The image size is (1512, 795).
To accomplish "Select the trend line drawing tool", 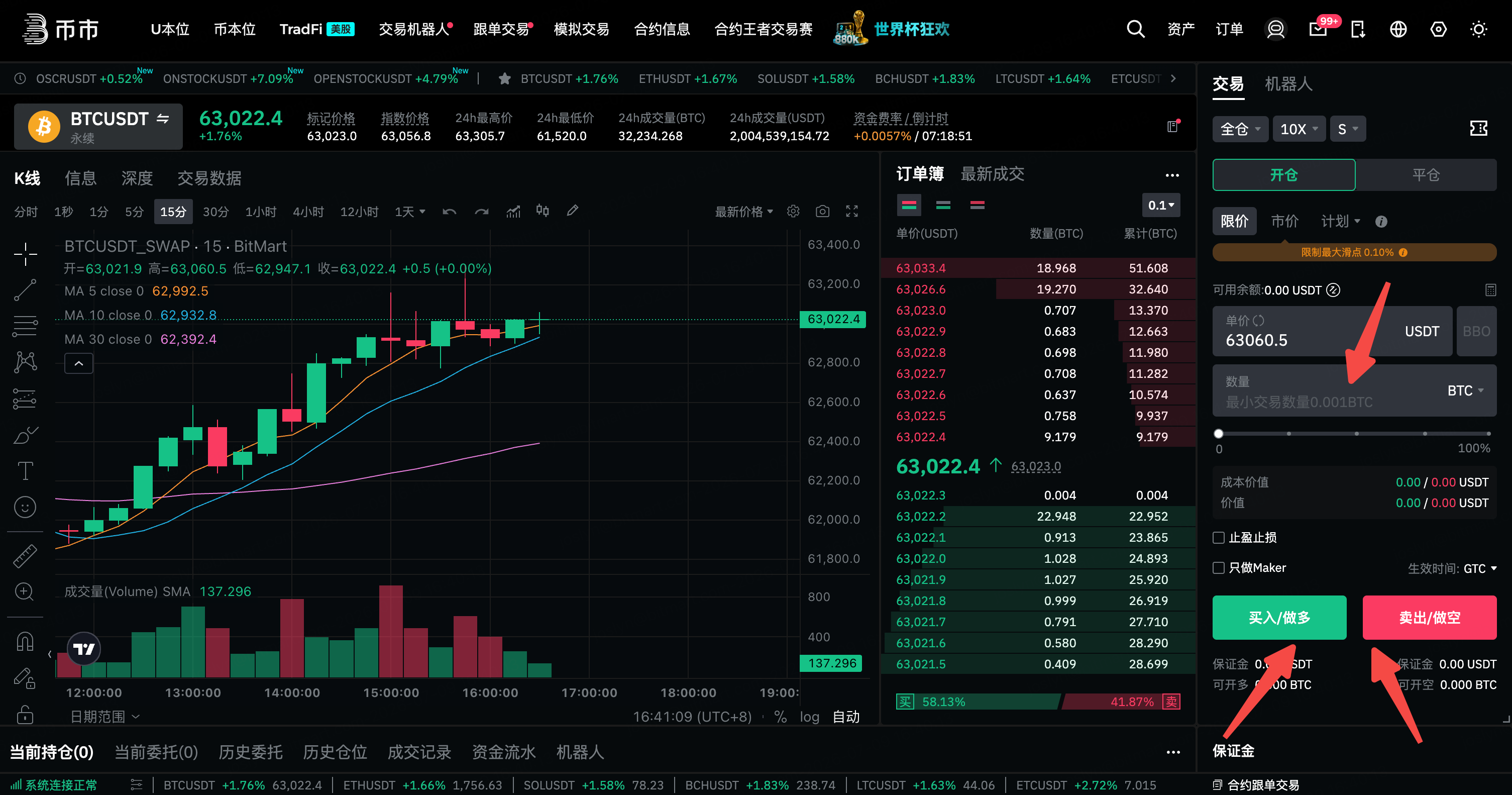I will (25, 290).
